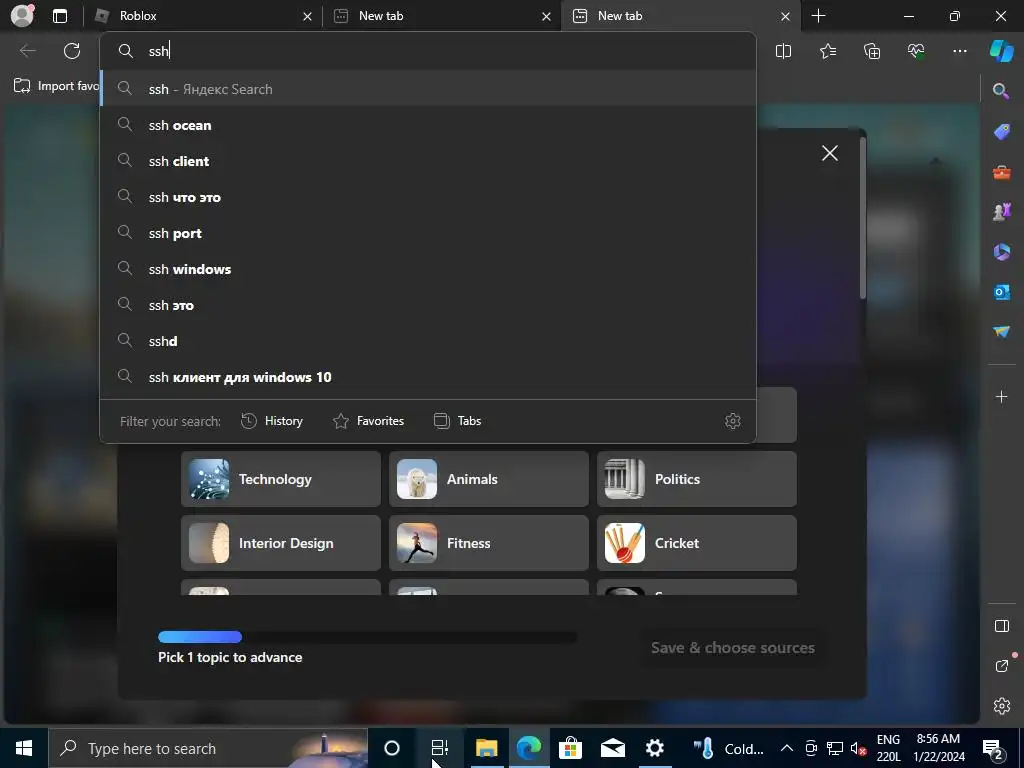1024x768 pixels.
Task: Select suggestion 'ssh клиент для windows 10'
Action: 428,377
